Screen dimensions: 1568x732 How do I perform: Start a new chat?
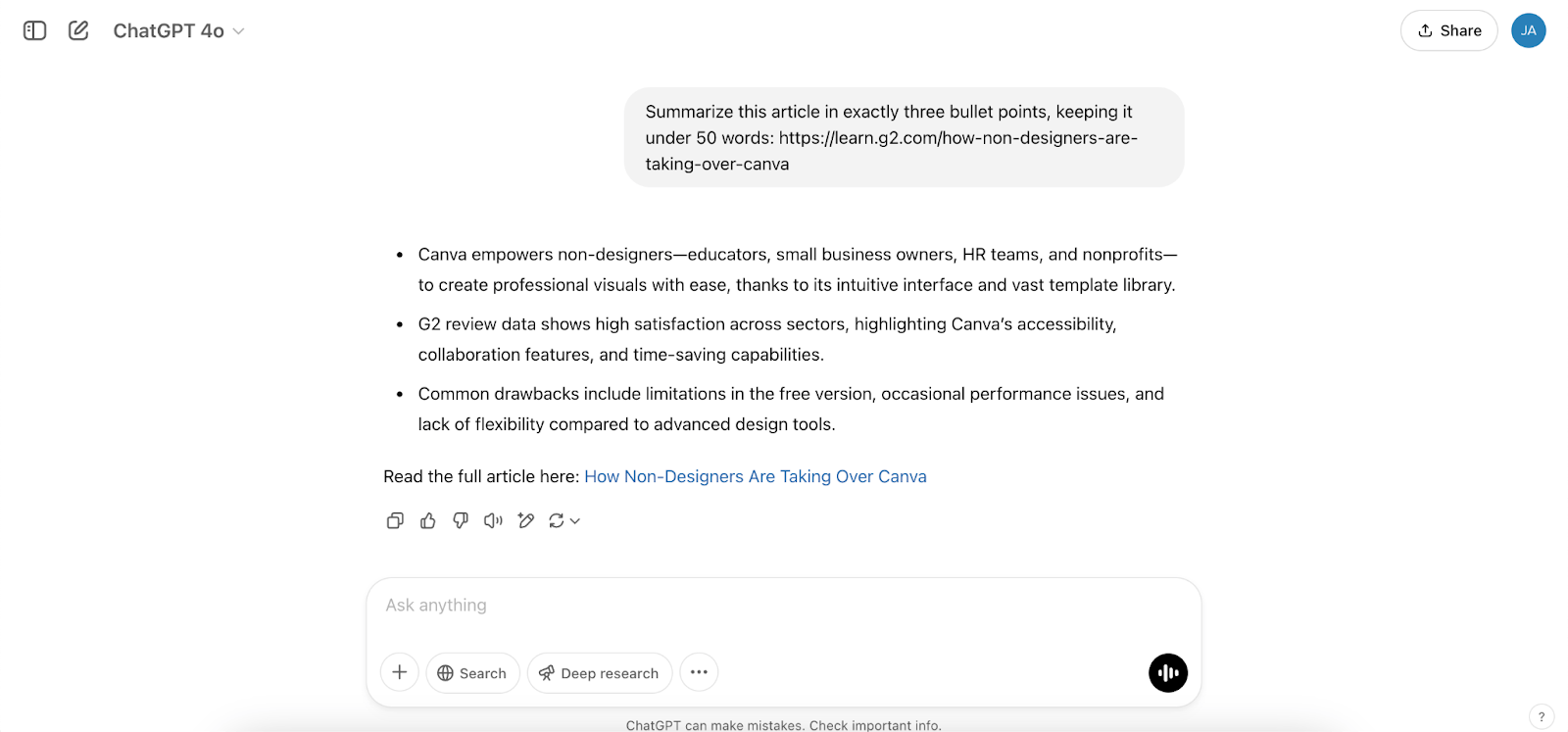point(78,30)
